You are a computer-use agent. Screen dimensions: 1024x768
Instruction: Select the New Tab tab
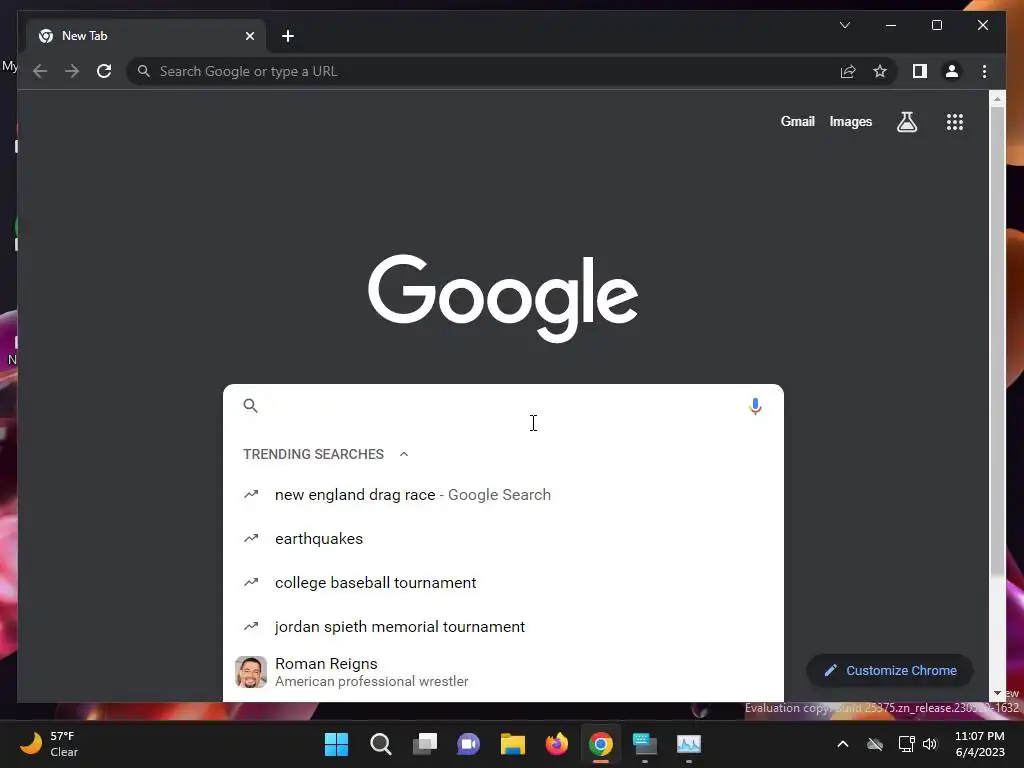pyautogui.click(x=146, y=36)
